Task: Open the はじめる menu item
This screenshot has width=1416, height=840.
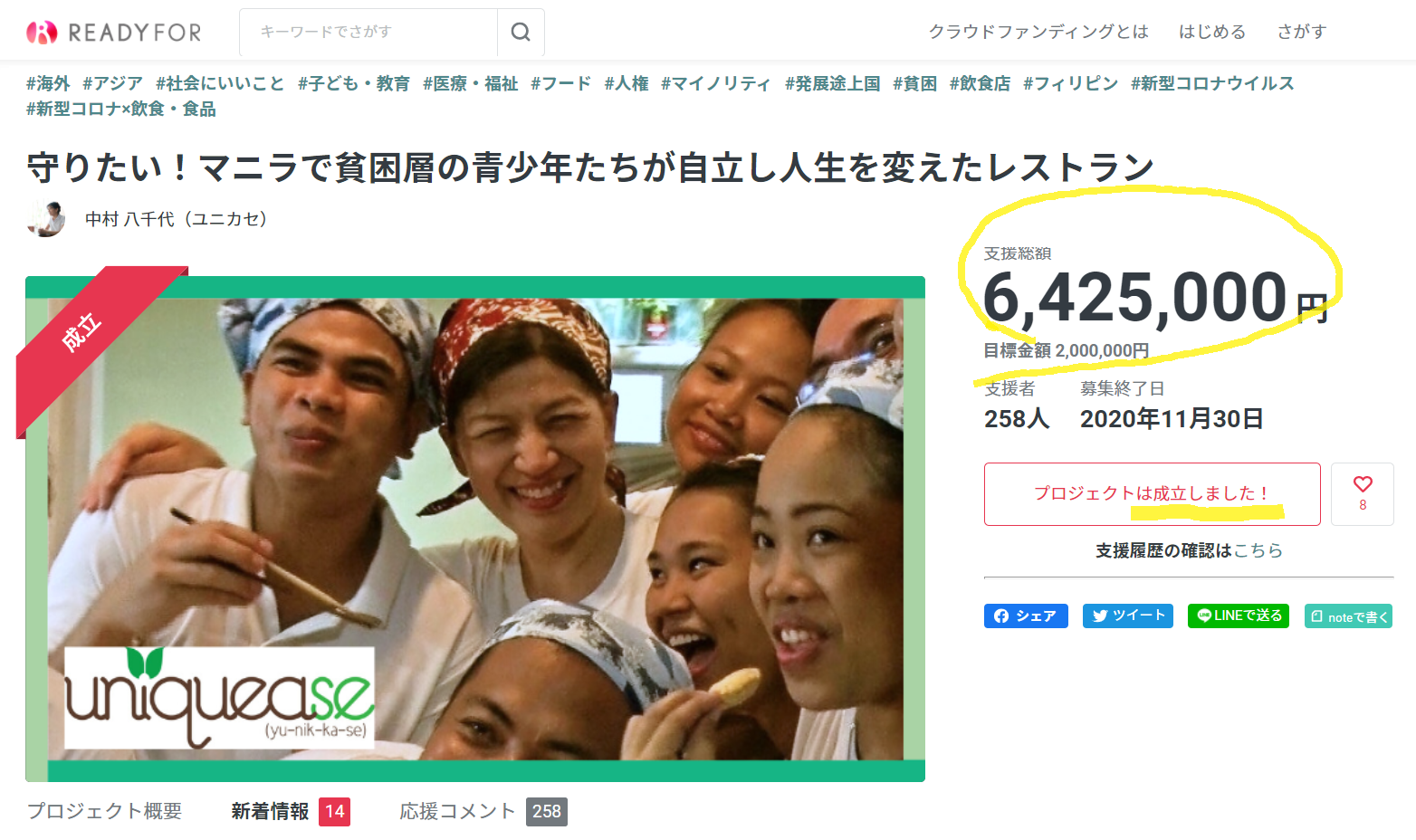Action: point(1212,32)
